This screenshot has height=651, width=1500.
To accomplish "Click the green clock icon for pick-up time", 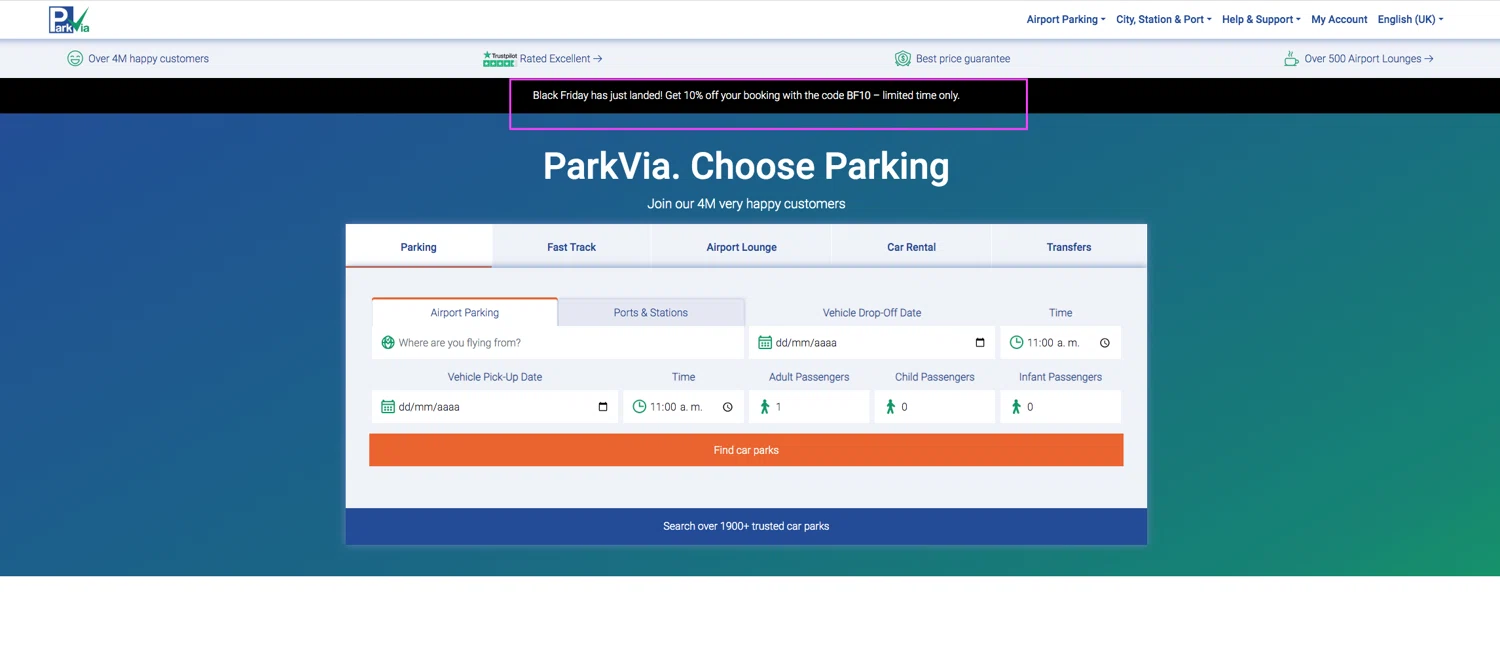I will pyautogui.click(x=639, y=407).
